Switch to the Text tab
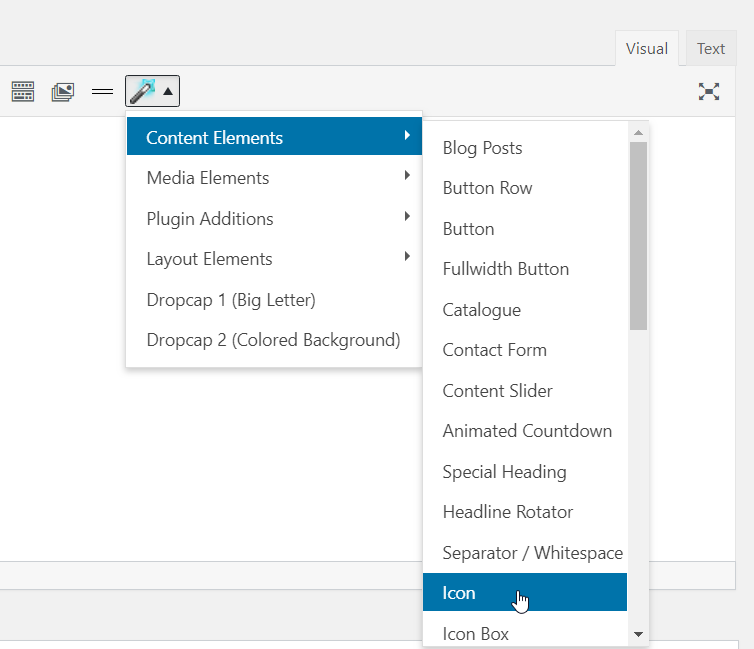Image resolution: width=754 pixels, height=649 pixels. tap(711, 49)
